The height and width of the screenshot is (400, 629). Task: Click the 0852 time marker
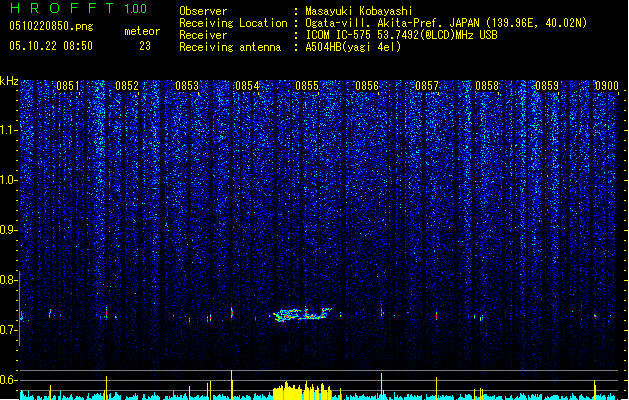[127, 86]
